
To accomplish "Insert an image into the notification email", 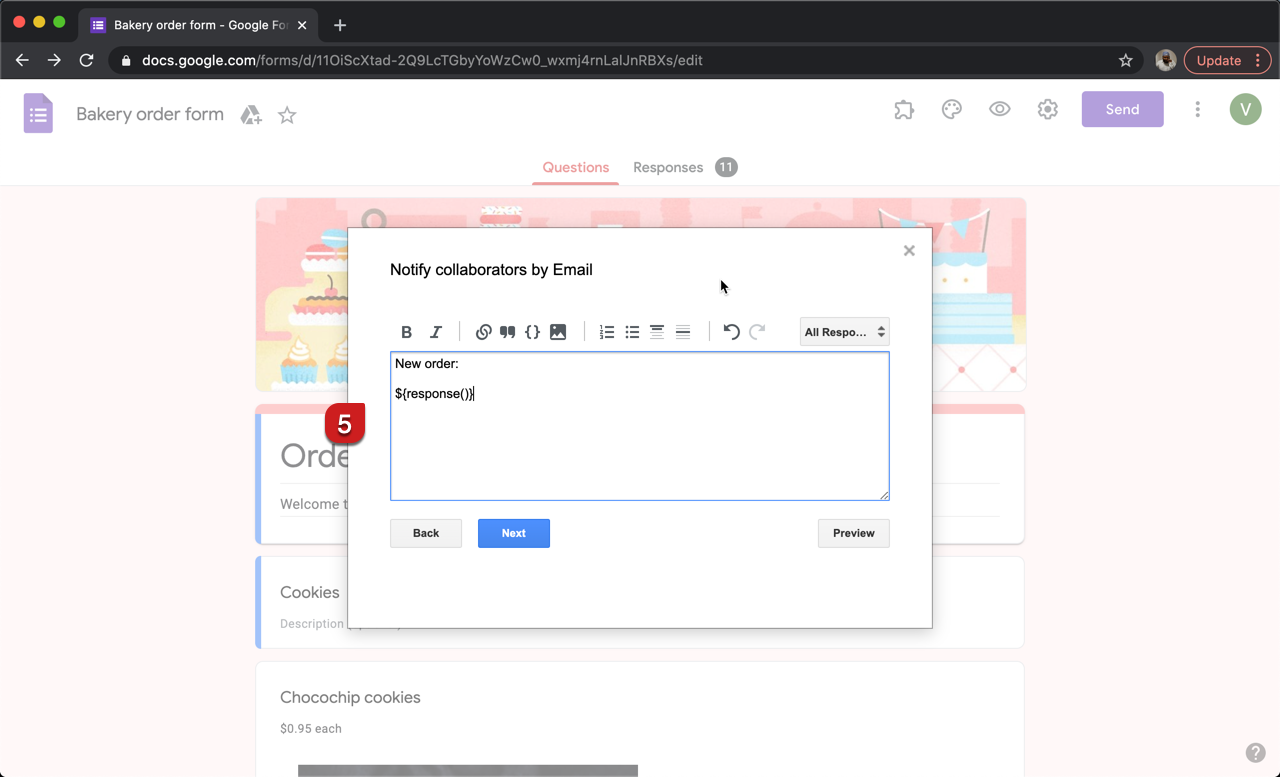I will (557, 331).
